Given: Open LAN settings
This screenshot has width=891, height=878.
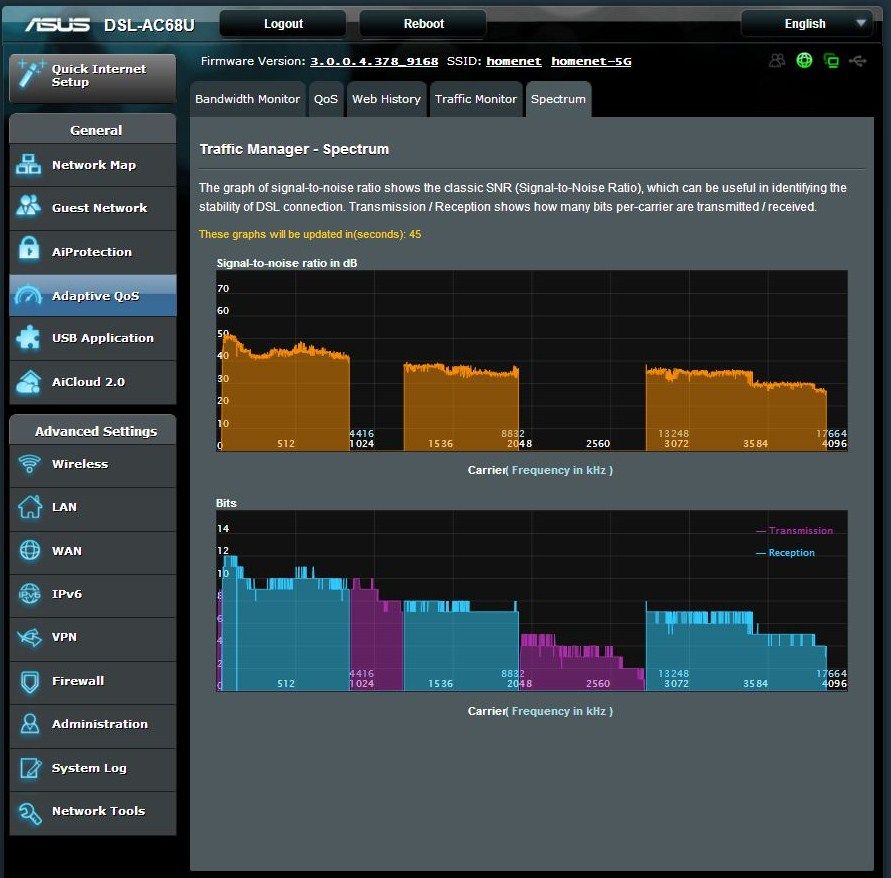Looking at the screenshot, I should click(x=93, y=508).
